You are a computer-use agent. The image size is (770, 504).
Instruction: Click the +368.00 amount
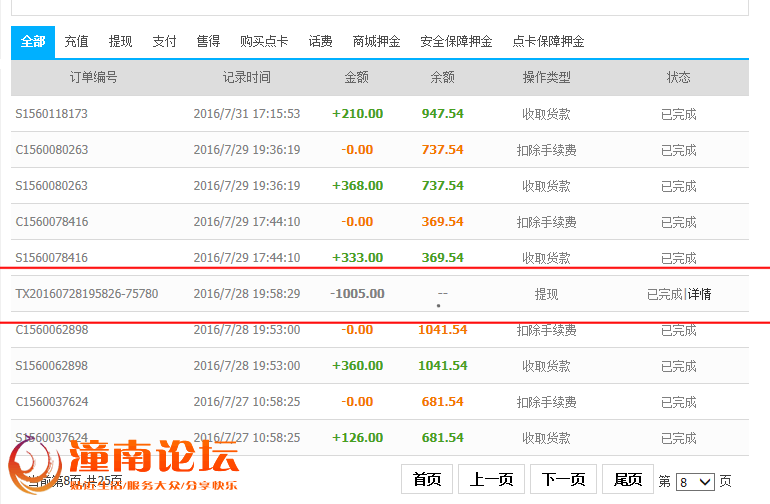pyautogui.click(x=358, y=186)
